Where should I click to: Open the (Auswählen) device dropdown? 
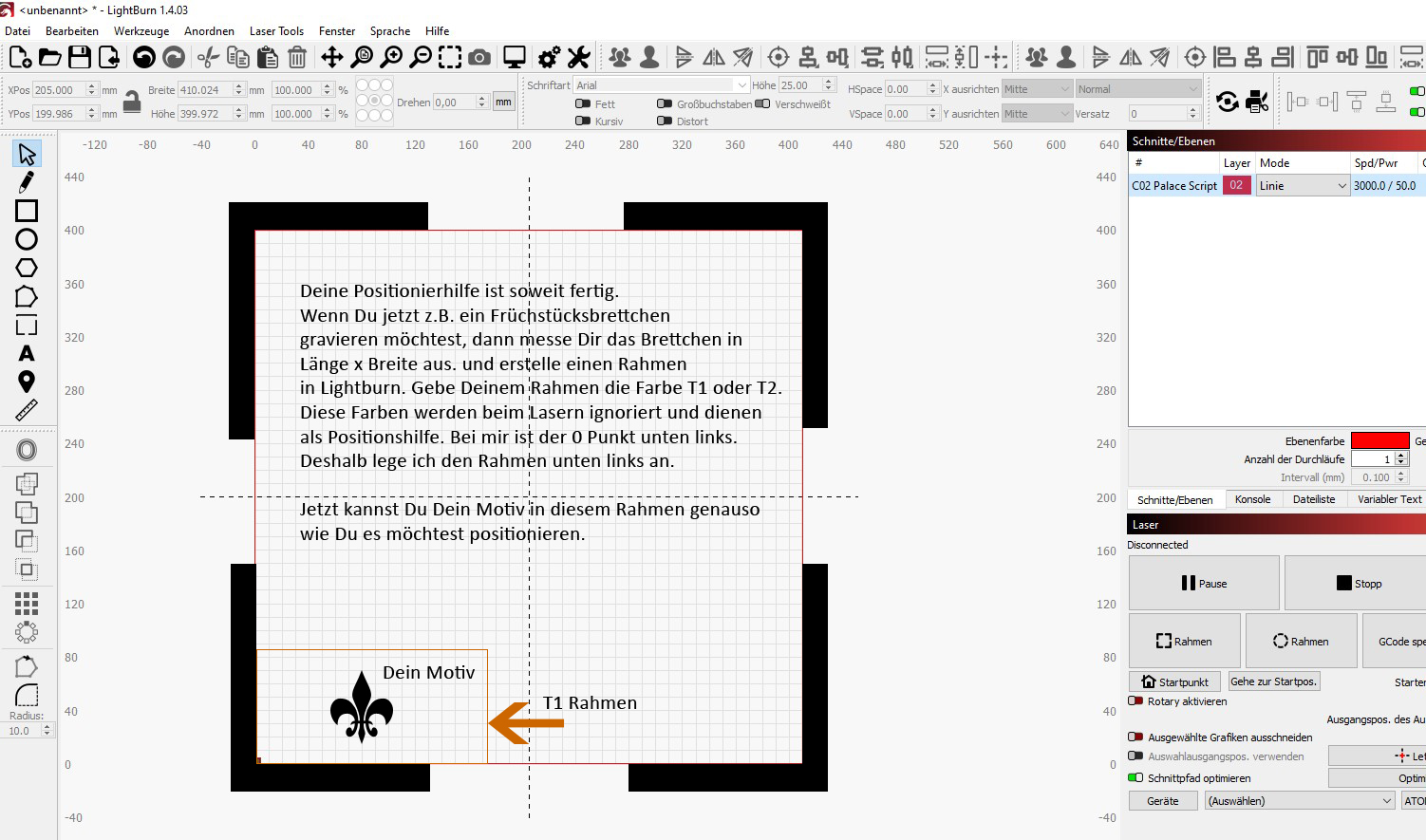(1299, 801)
